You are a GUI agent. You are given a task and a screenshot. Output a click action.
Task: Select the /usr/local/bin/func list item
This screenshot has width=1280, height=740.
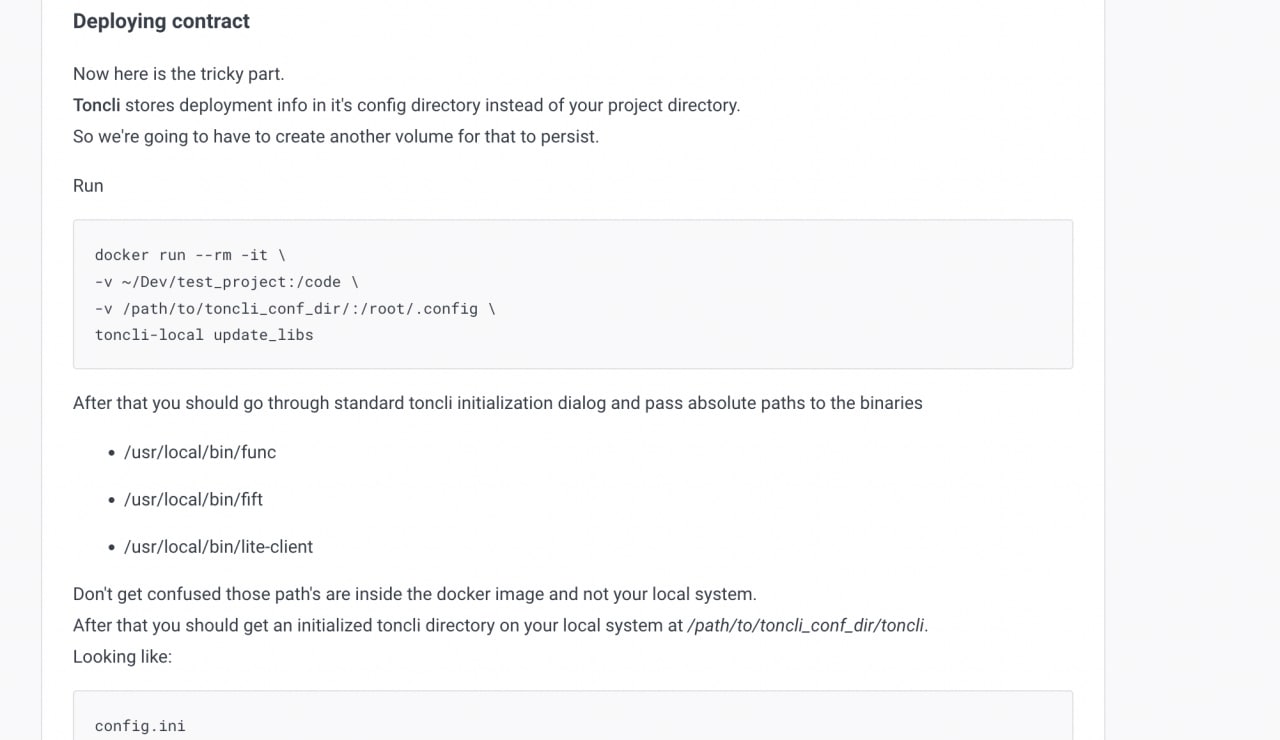[x=200, y=452]
